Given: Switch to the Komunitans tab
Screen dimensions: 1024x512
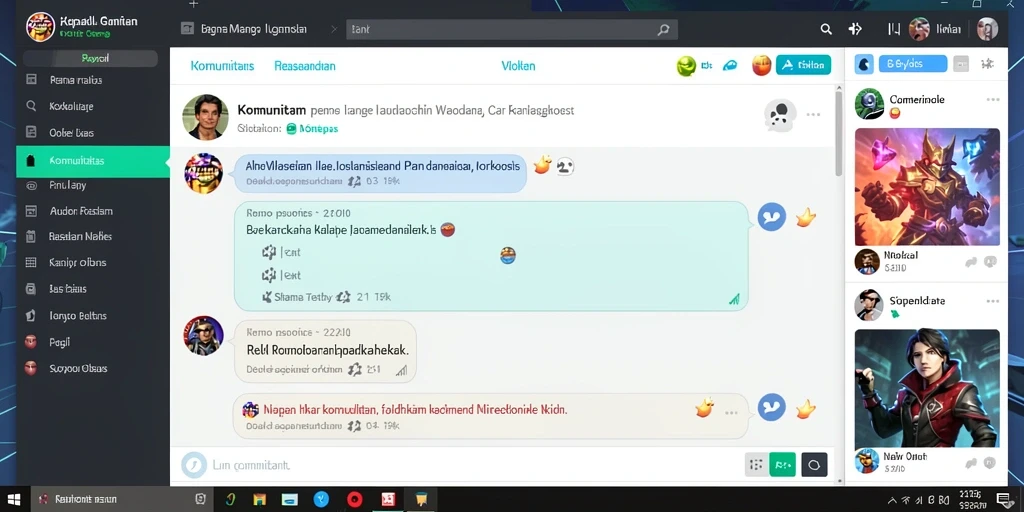Looking at the screenshot, I should [x=222, y=65].
